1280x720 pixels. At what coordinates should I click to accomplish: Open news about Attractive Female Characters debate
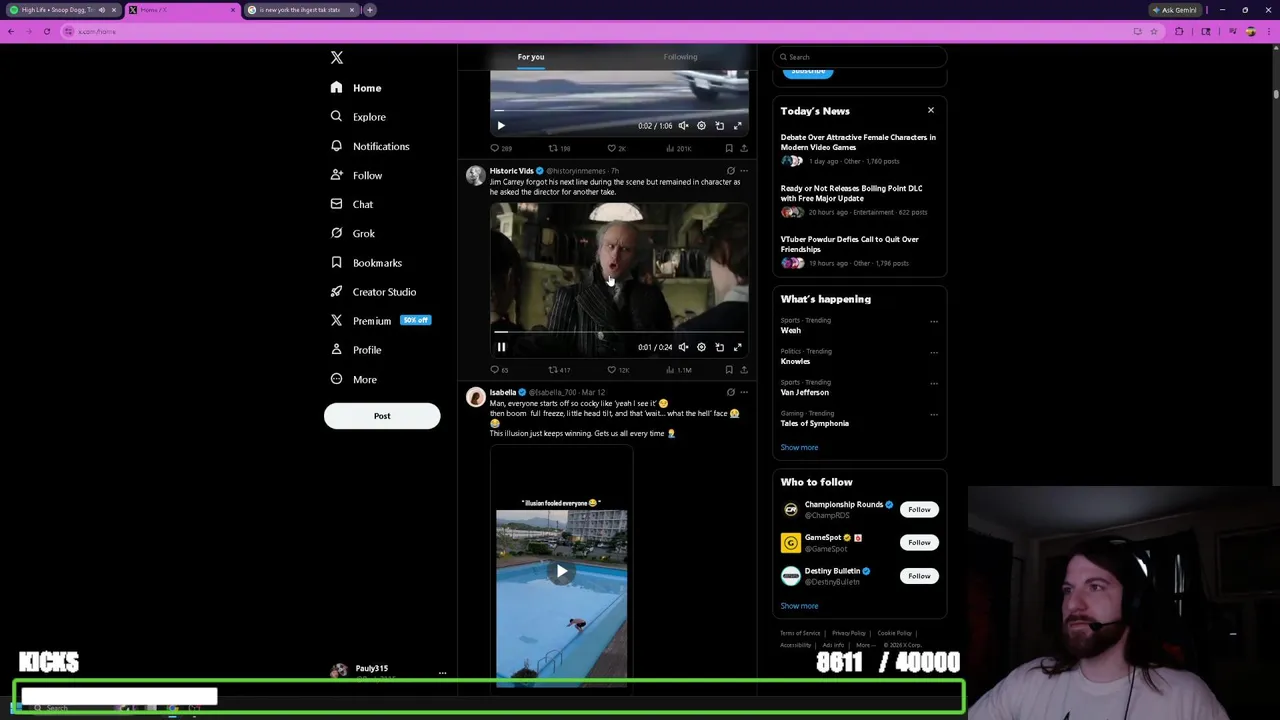pos(858,142)
